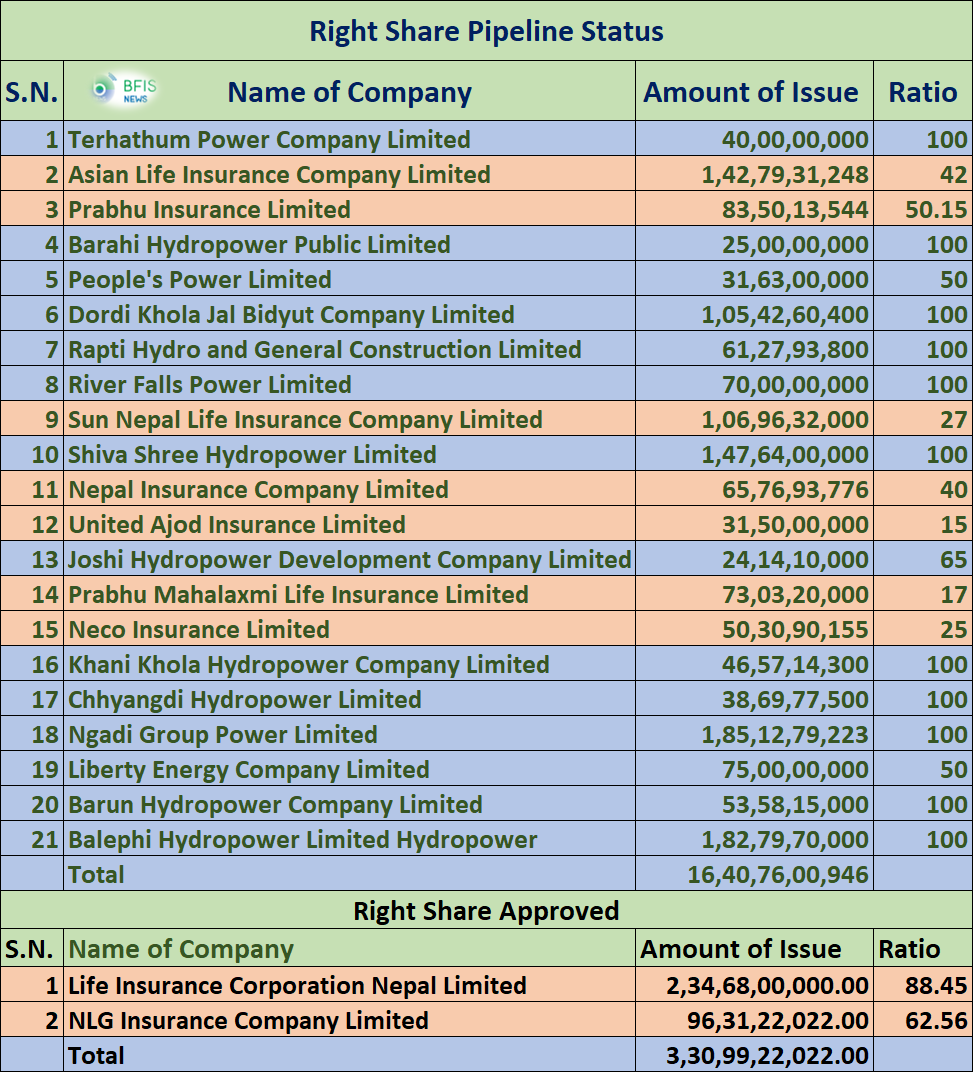This screenshot has width=974, height=1073.
Task: Select the amount 24,14,10,000
Action: [x=795, y=559]
